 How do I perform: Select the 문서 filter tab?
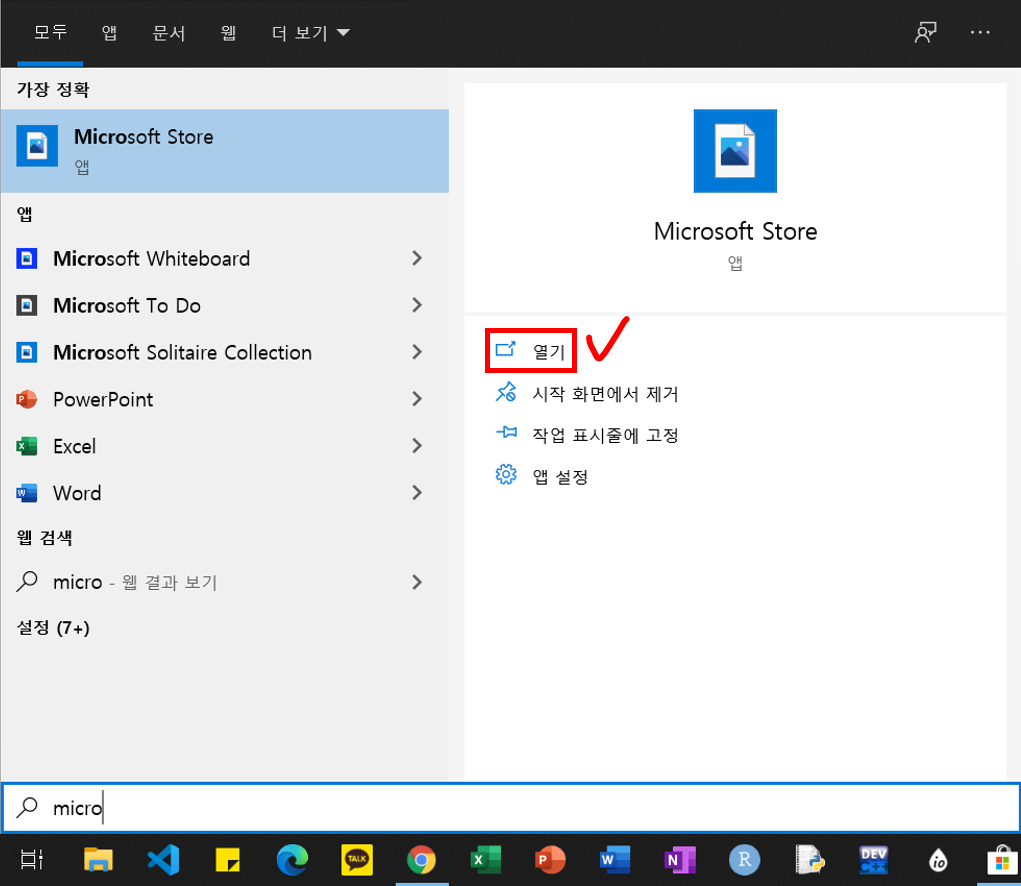point(169,33)
